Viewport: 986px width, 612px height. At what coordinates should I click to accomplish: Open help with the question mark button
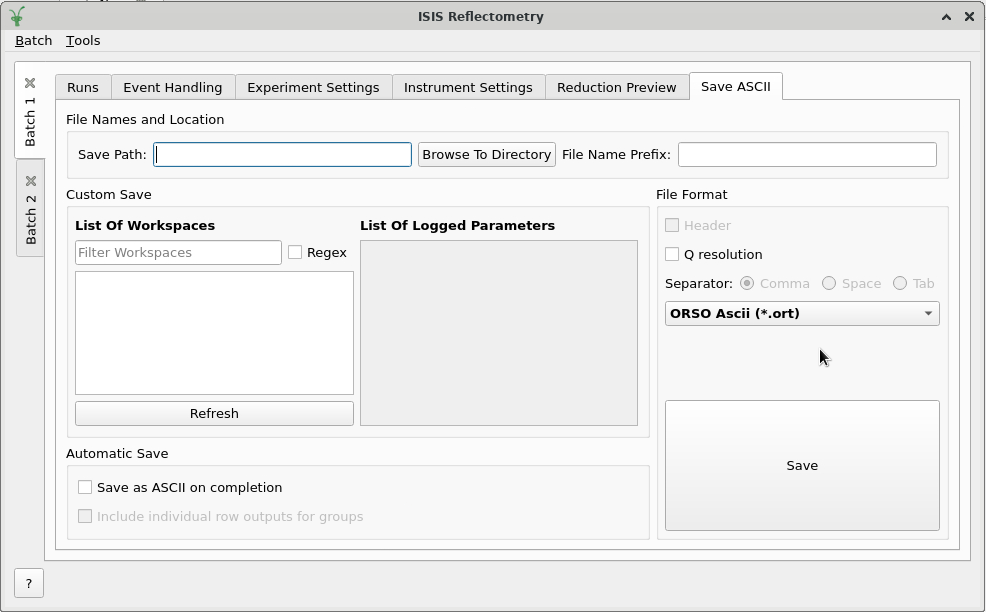(x=29, y=583)
